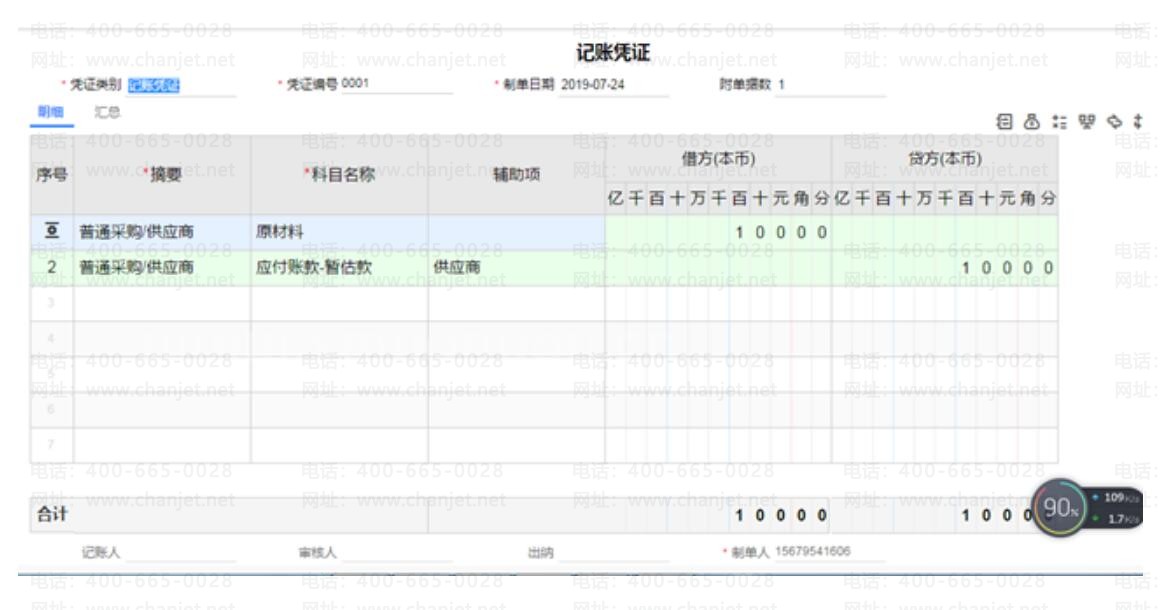Image resolution: width=1163 pixels, height=610 pixels.
Task: Select the 原材料 account cell
Action: 339,232
